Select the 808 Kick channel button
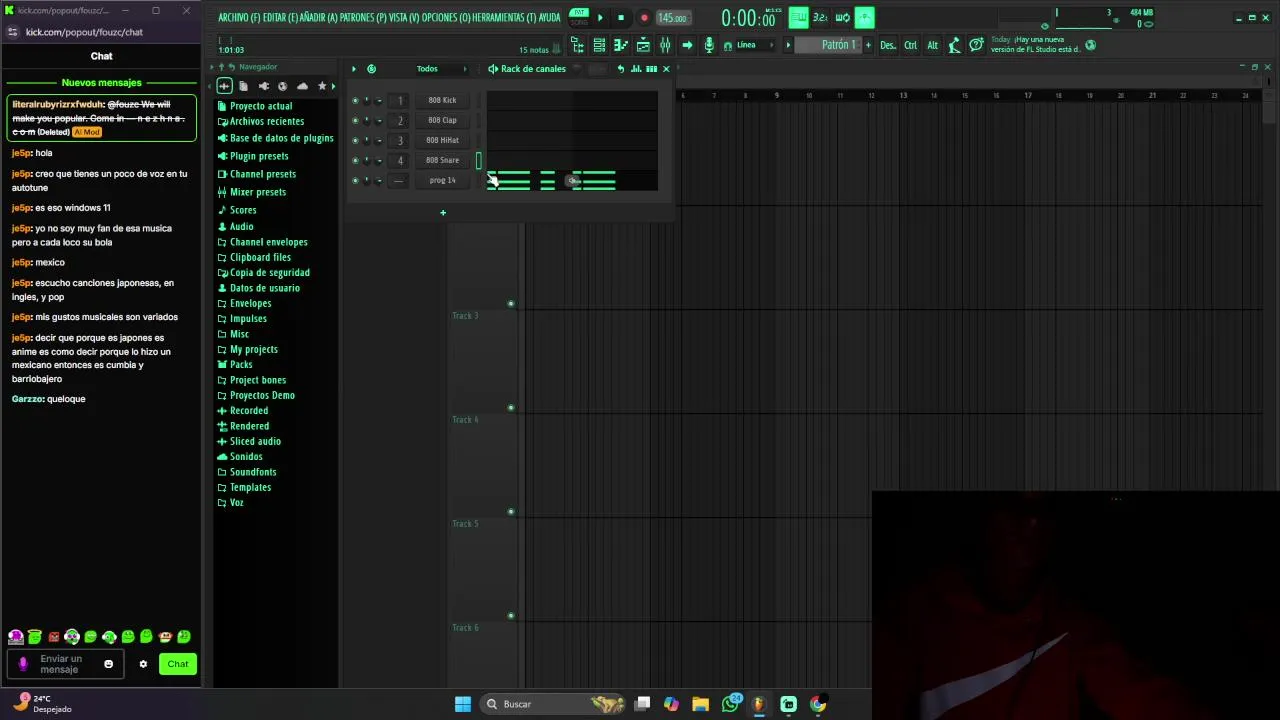Screen dimensions: 1280x720 click(442, 100)
